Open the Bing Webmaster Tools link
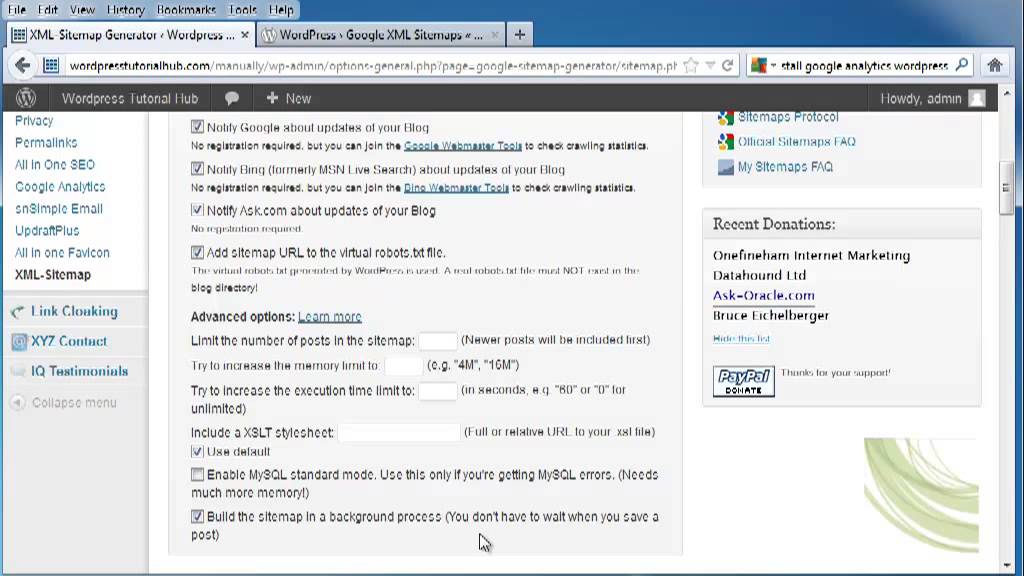Screen dimensions: 1024x576 pyautogui.click(x=456, y=187)
